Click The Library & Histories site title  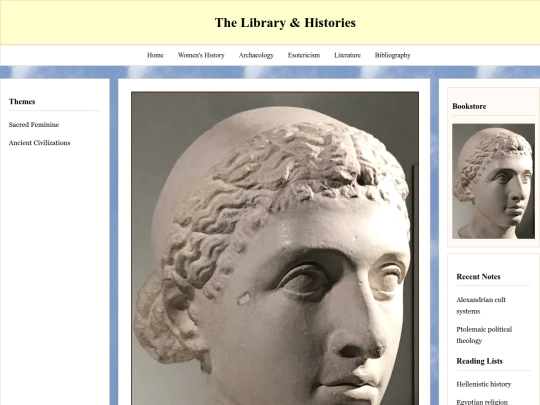[285, 23]
